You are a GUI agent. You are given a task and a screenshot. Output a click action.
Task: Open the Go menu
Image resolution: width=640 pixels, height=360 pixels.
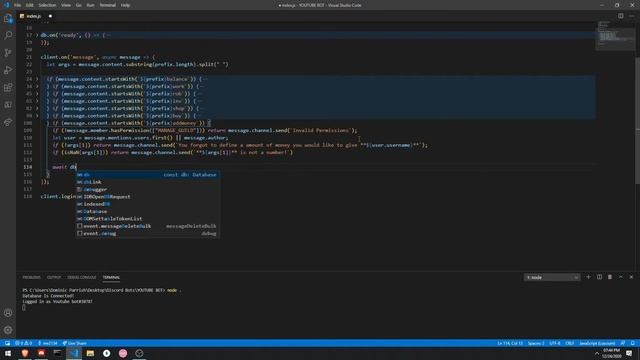point(79,5)
